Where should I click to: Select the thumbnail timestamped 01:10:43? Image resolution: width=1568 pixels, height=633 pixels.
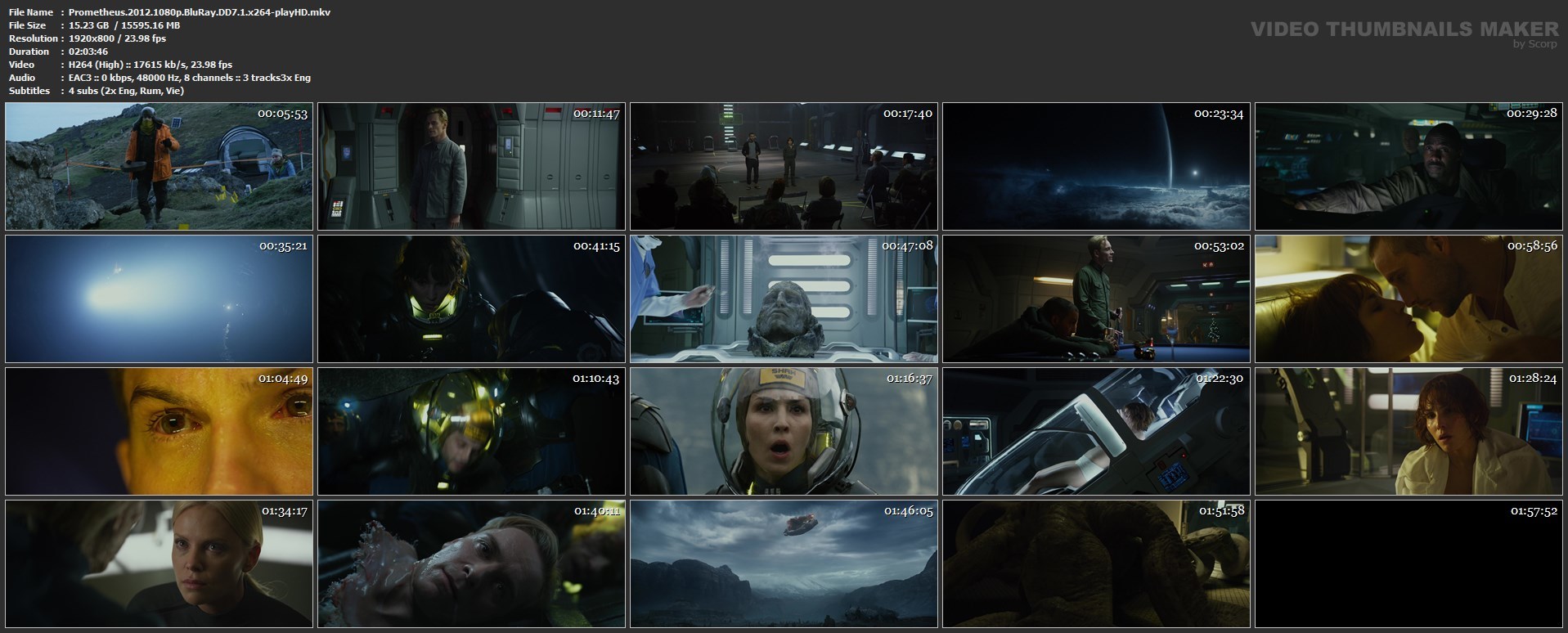pos(471,432)
